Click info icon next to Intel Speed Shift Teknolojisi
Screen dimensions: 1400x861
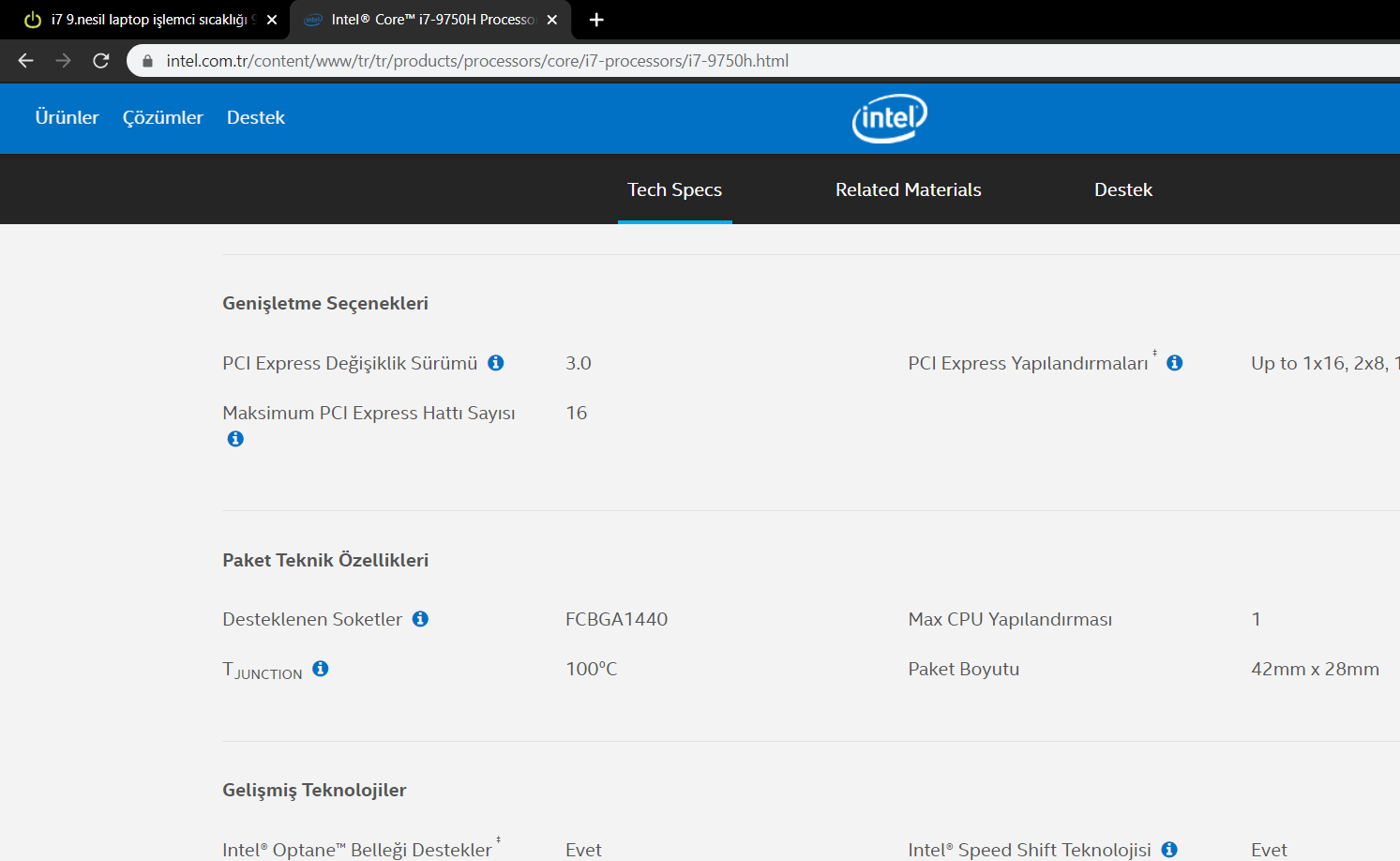click(1169, 850)
